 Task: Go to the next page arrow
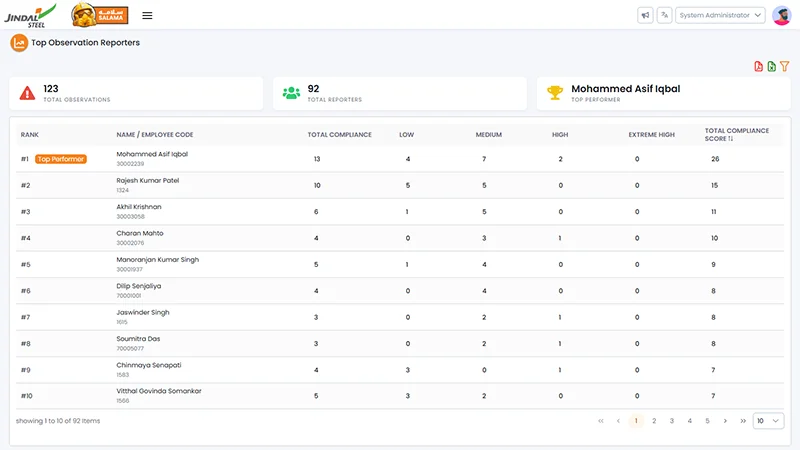(x=725, y=421)
